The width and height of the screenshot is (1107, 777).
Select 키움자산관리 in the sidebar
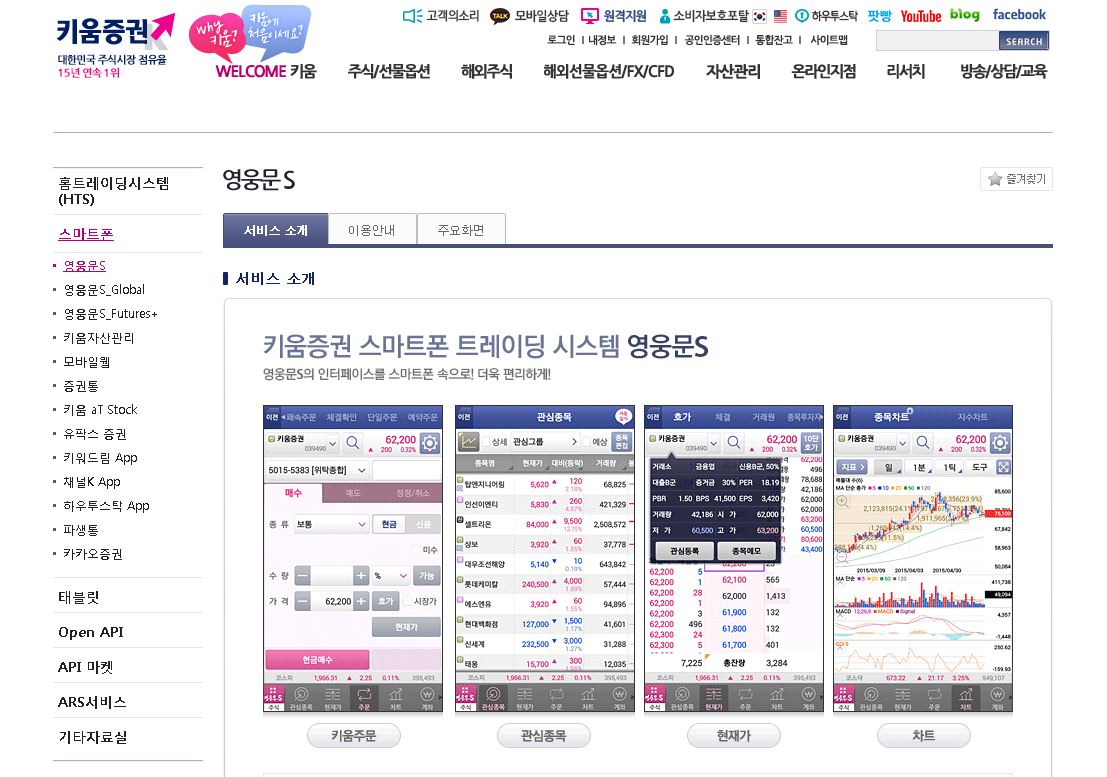pos(99,337)
